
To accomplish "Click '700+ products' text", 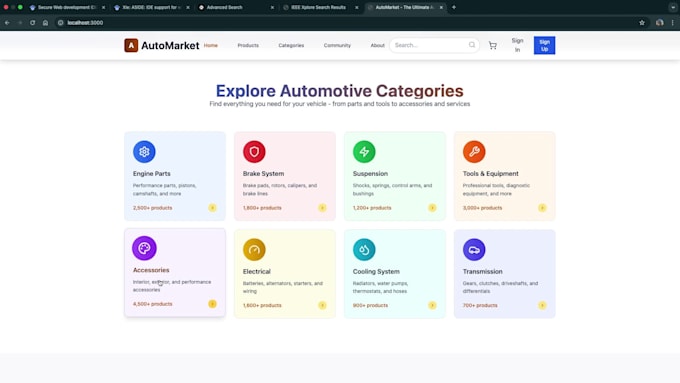I will (x=480, y=305).
